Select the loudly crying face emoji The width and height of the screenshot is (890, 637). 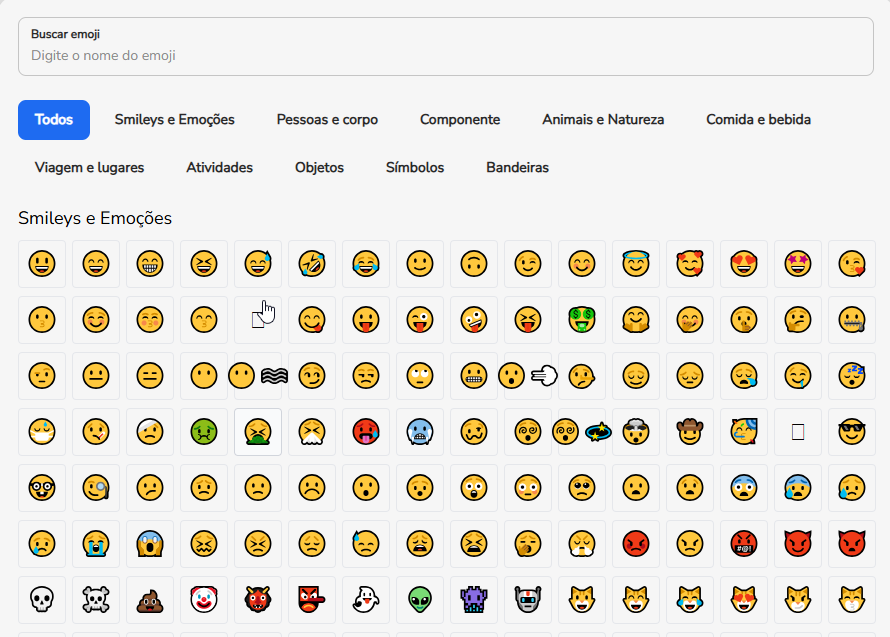pos(96,544)
